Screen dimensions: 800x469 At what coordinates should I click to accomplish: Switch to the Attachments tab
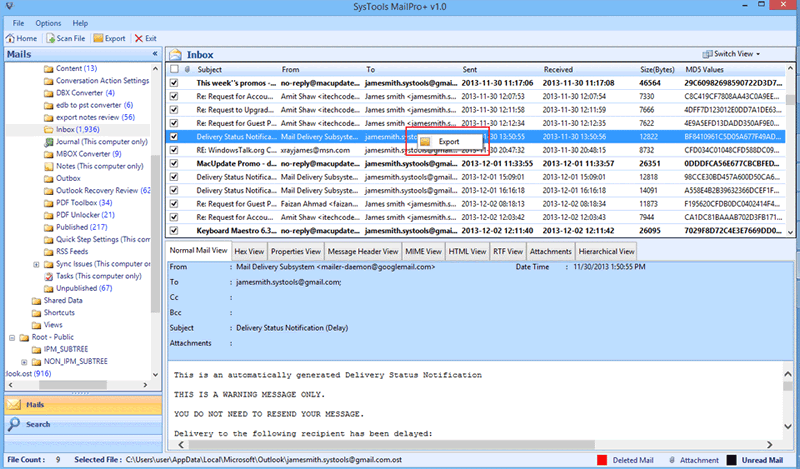pos(551,251)
